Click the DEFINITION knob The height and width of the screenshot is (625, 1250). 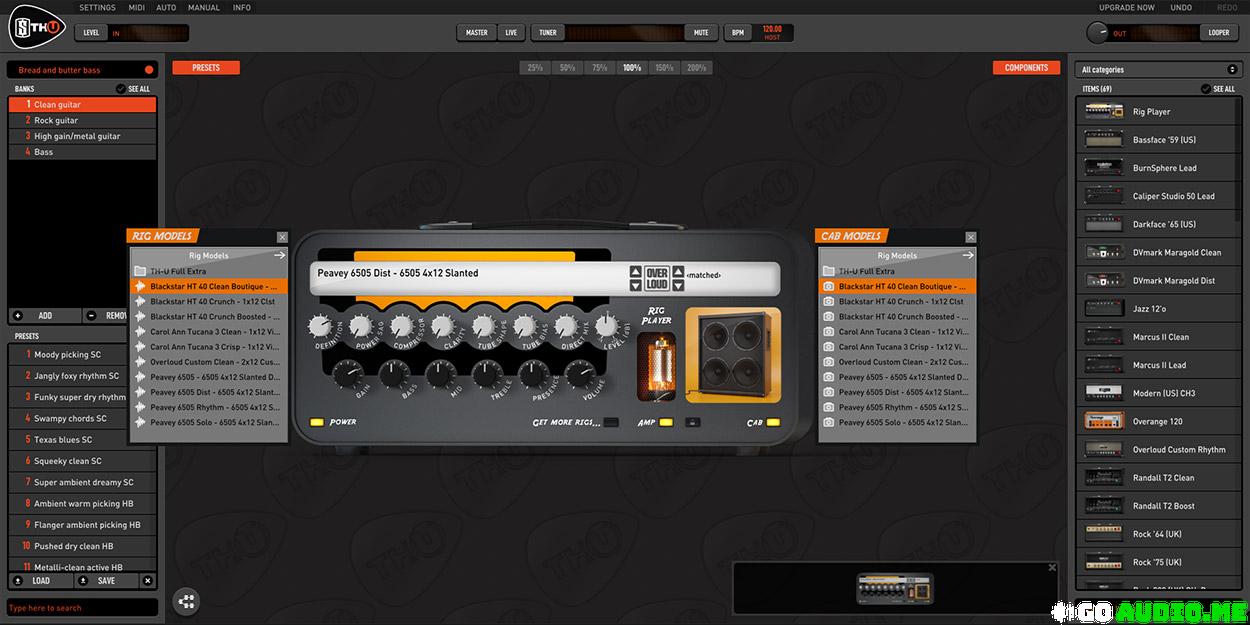[x=320, y=326]
